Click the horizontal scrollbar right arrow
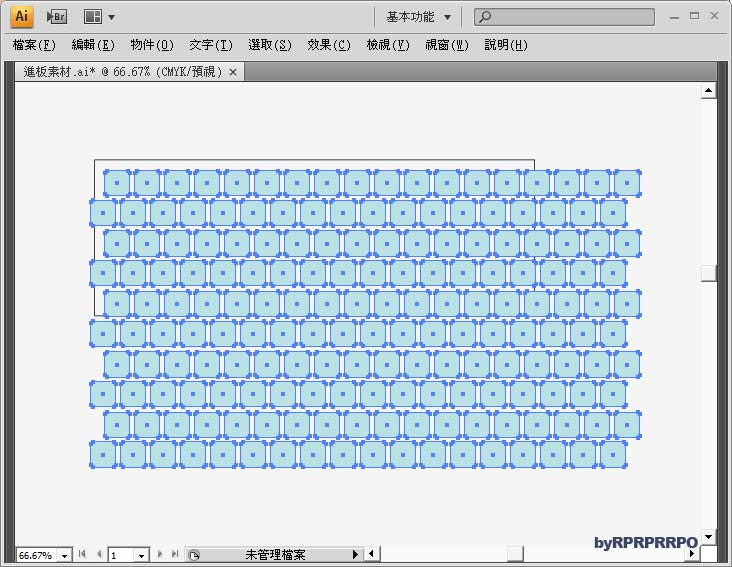The width and height of the screenshot is (732, 567). click(x=692, y=554)
